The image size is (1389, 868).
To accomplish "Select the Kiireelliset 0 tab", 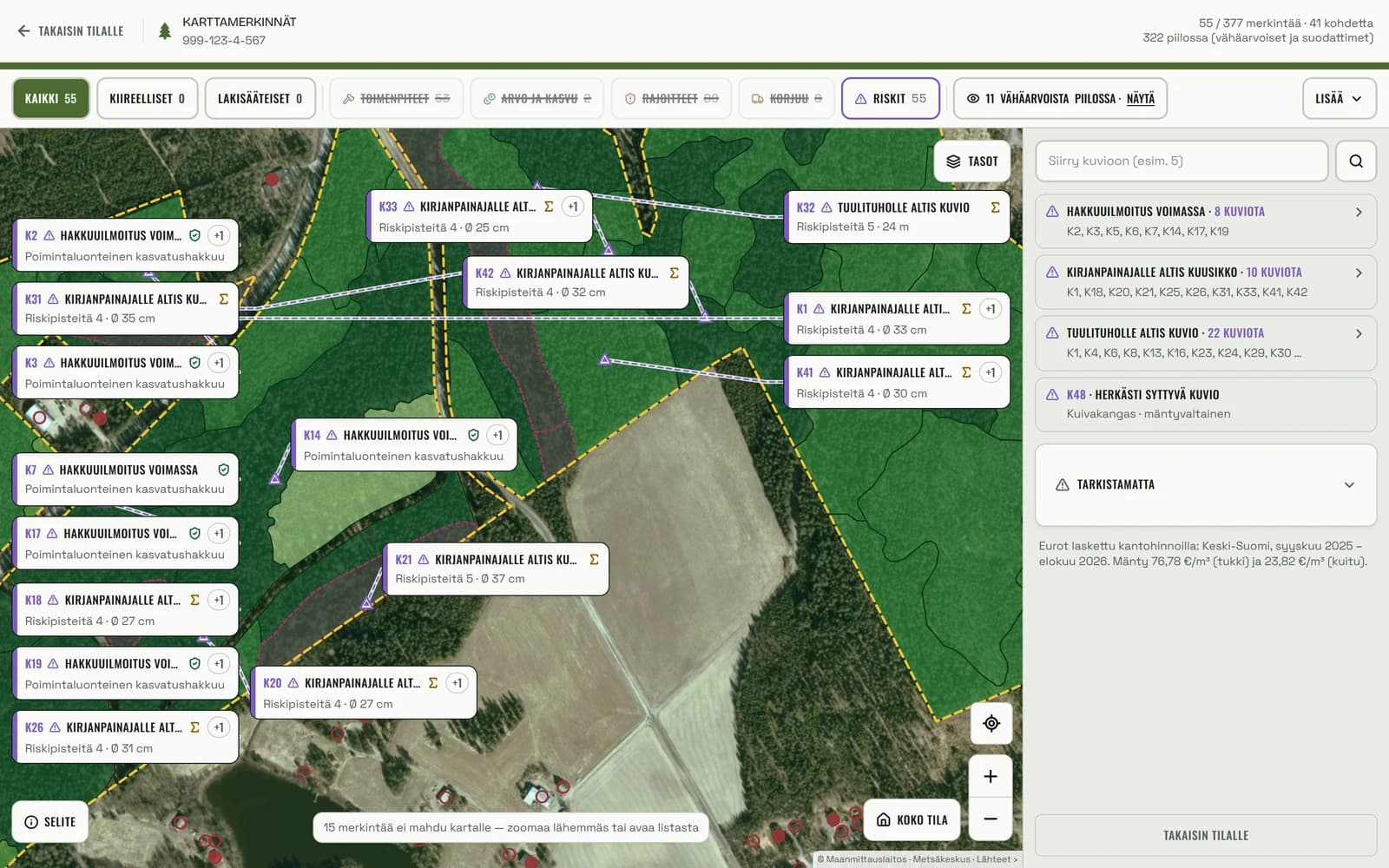I will pyautogui.click(x=148, y=99).
